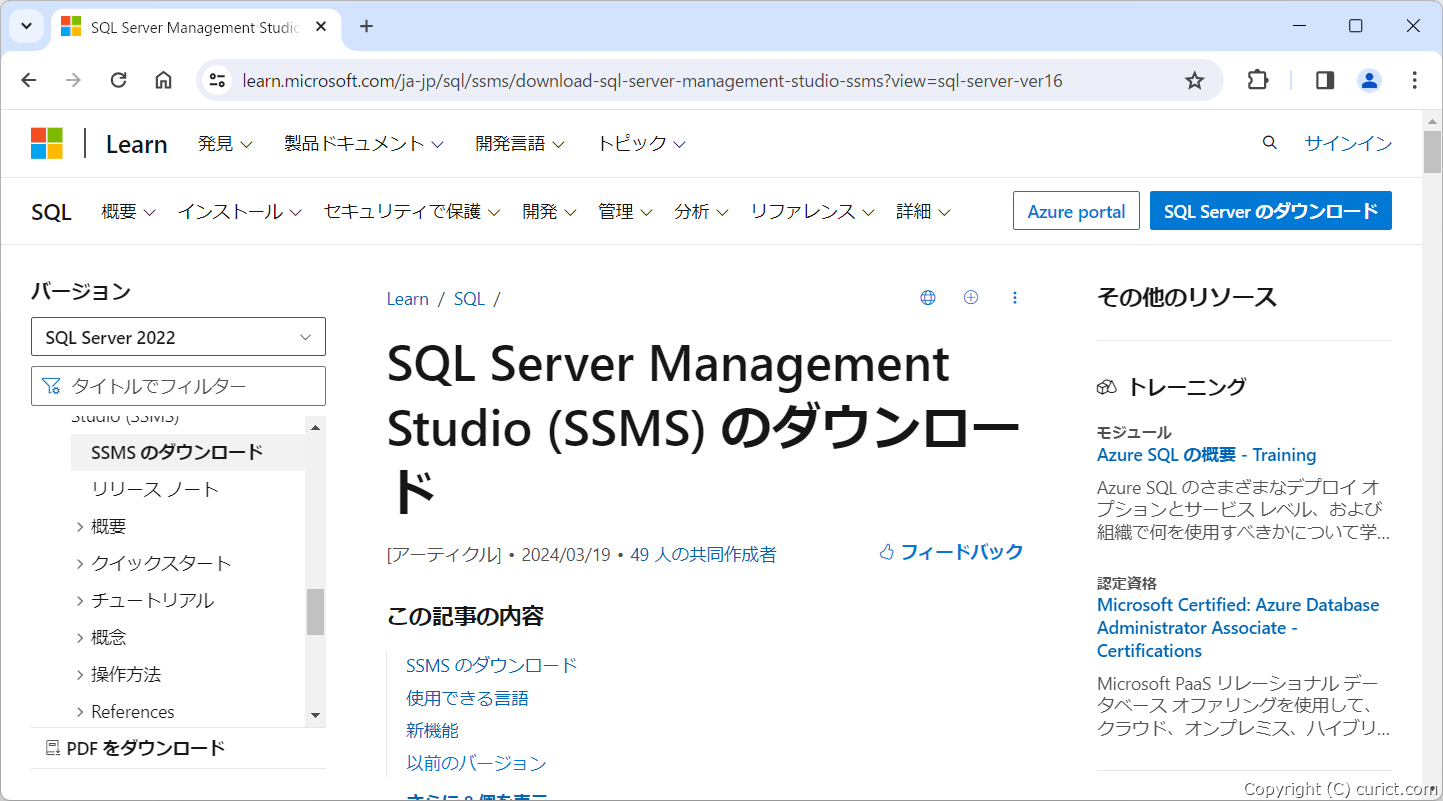Open the site search magnifier

click(x=1270, y=143)
